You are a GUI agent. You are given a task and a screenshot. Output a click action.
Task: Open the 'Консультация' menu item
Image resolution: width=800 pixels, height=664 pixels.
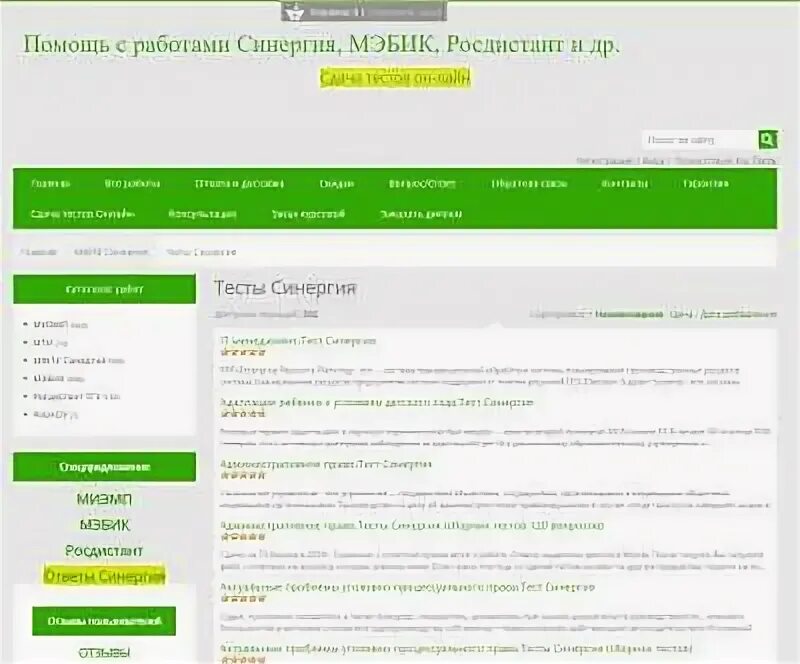click(202, 214)
